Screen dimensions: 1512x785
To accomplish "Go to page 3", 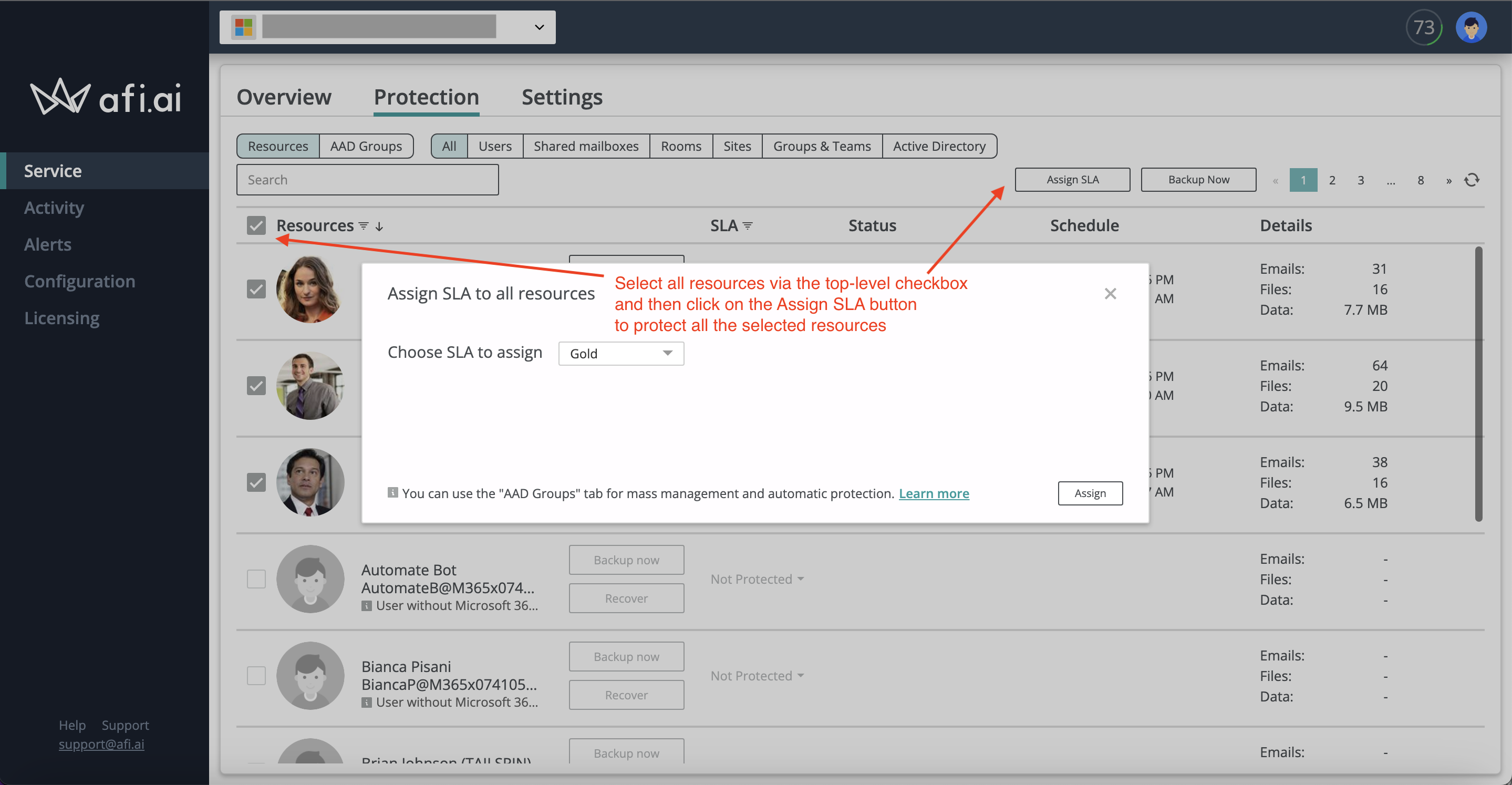I will [x=1361, y=180].
